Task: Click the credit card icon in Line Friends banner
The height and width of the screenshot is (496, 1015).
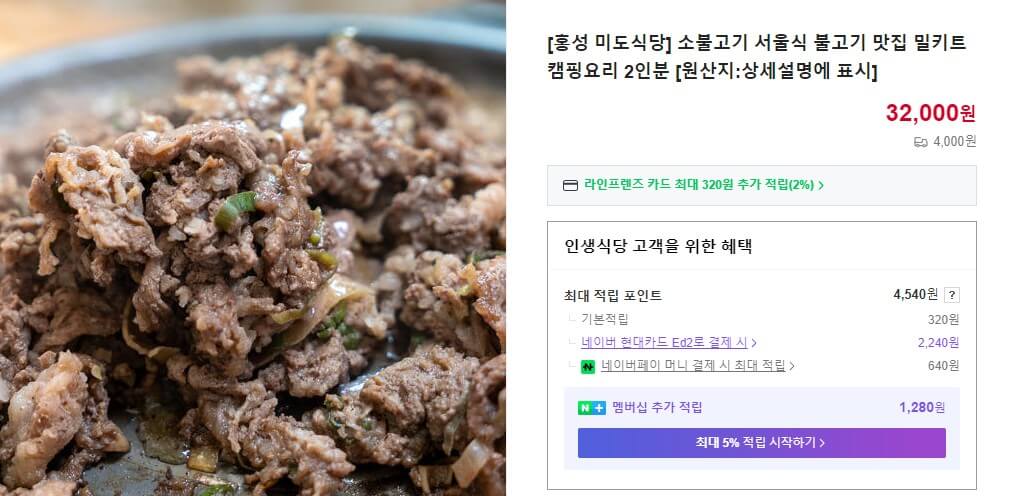Action: (570, 185)
